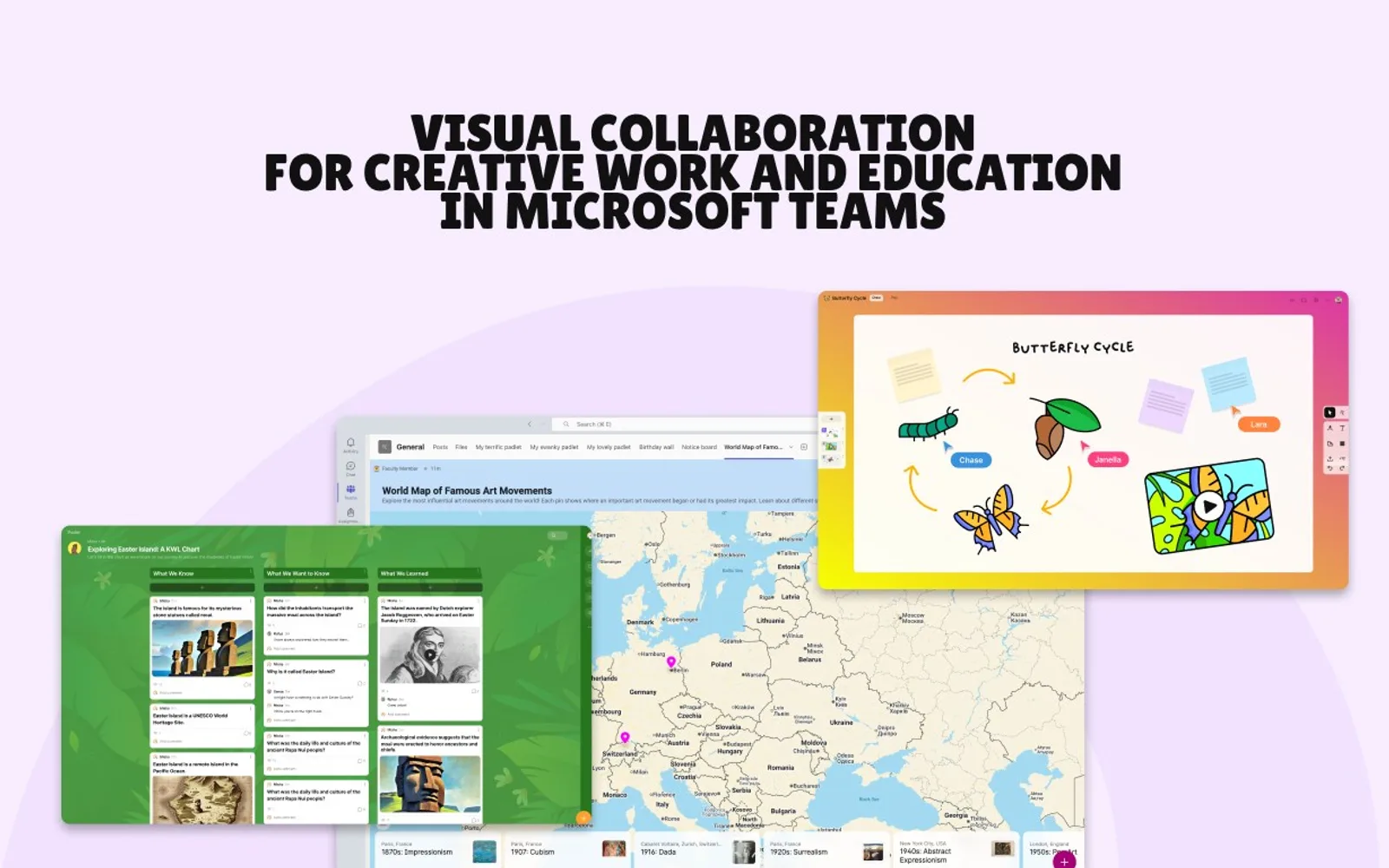This screenshot has height=868, width=1389.
Task: Click the Search input field in Teams
Action: pyautogui.click(x=686, y=424)
